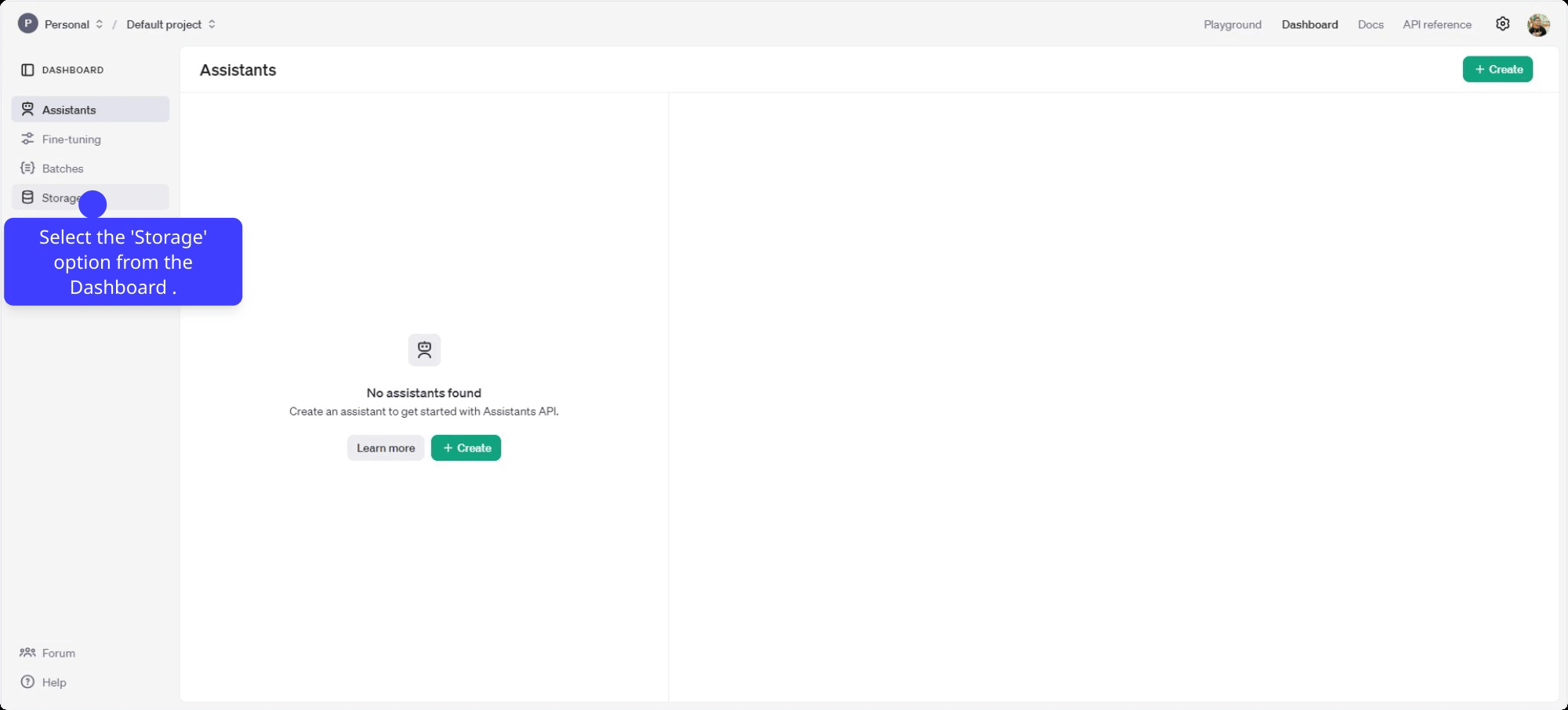Click Learn more about Assistants API
Screen dimensions: 1568x710
coord(385,447)
